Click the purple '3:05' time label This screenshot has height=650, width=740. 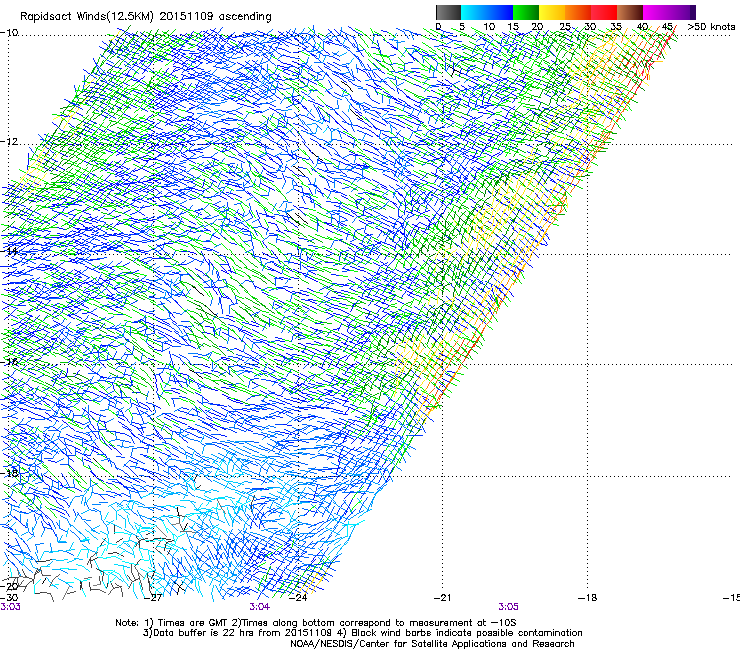pyautogui.click(x=508, y=607)
